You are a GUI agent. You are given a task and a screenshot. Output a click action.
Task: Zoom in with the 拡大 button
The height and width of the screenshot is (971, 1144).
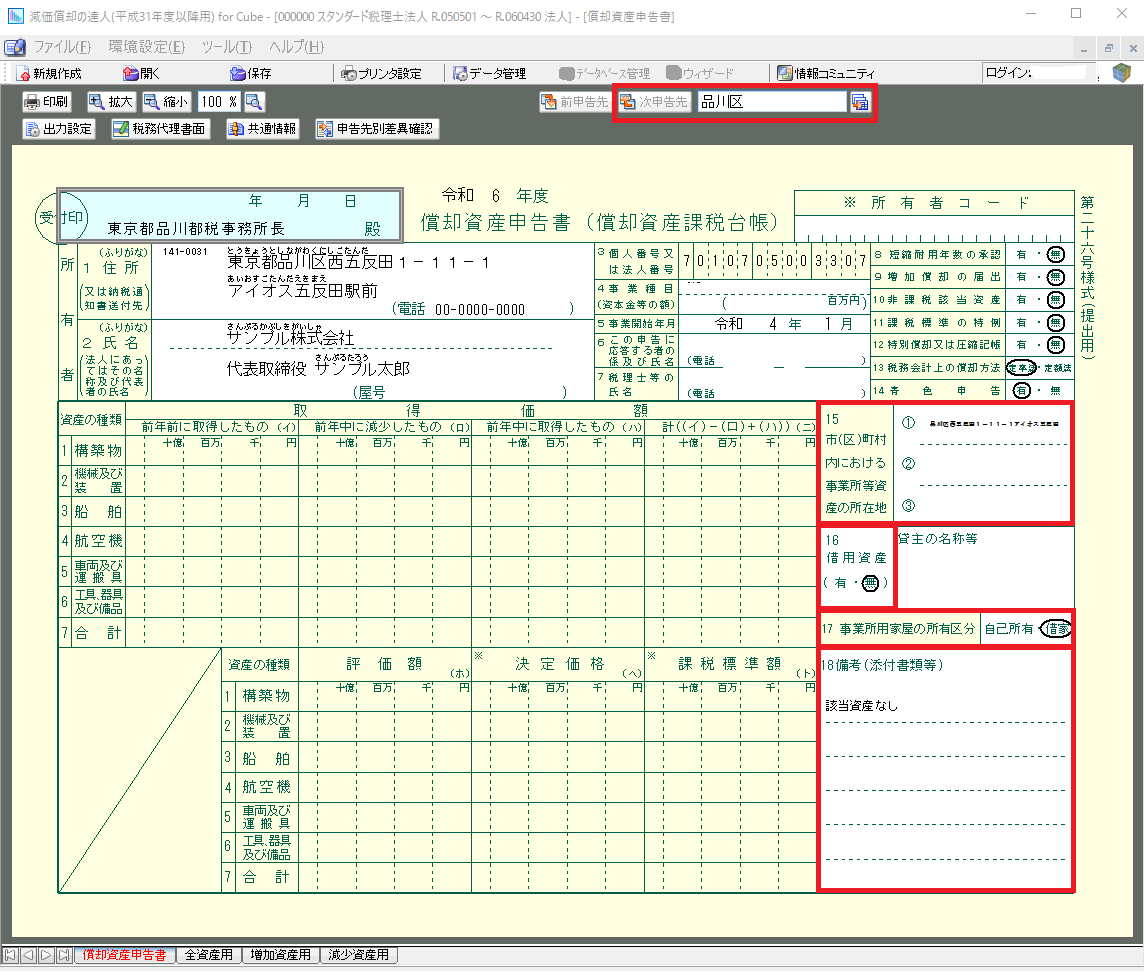(x=111, y=101)
